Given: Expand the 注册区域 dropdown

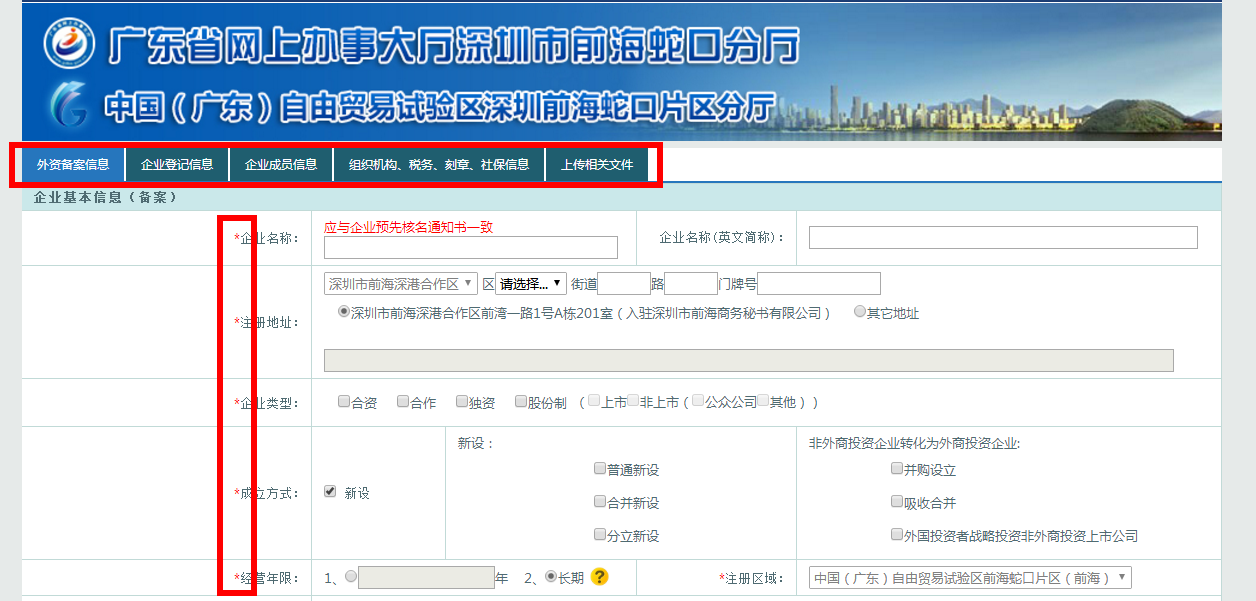Looking at the screenshot, I should [970, 578].
